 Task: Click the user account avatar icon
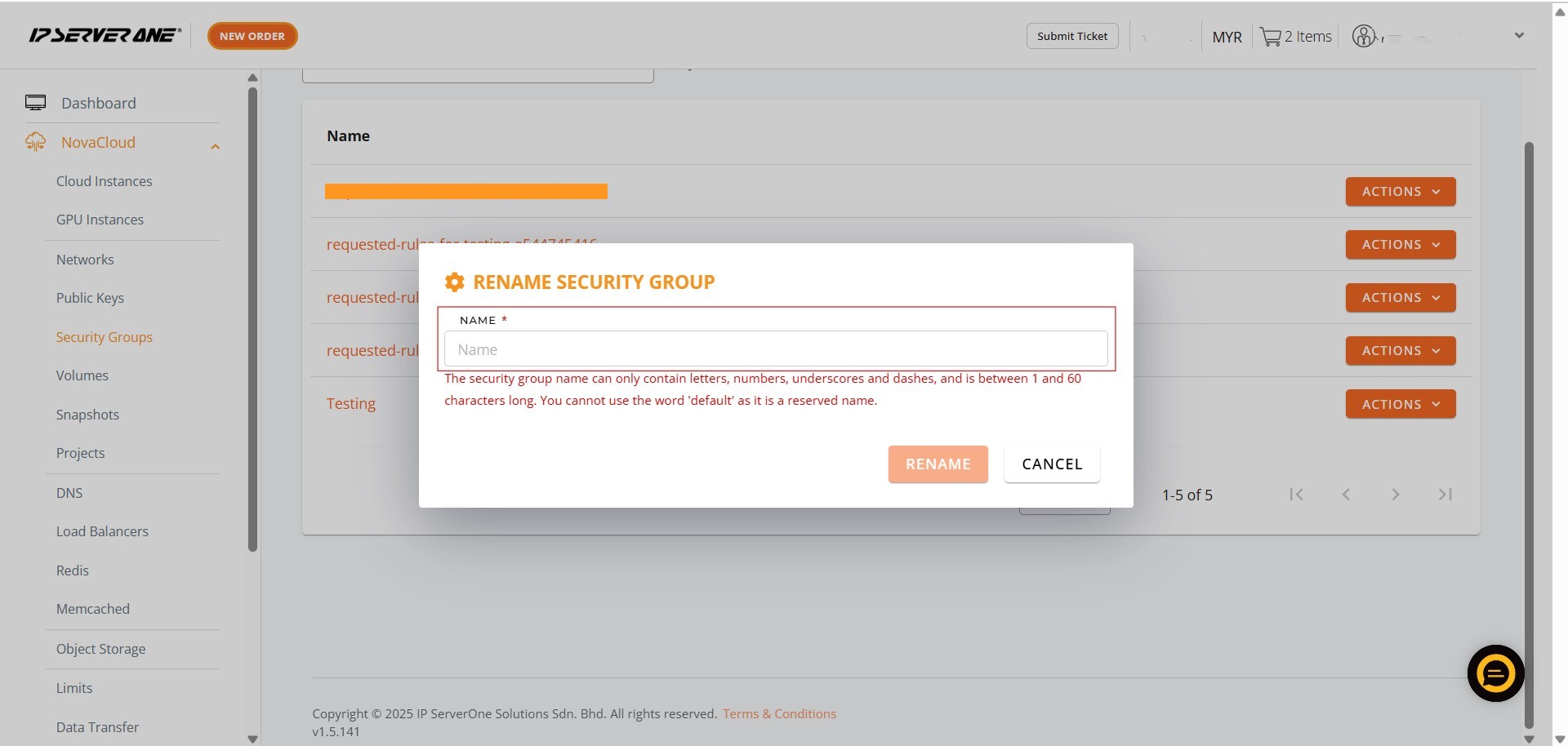pos(1363,36)
